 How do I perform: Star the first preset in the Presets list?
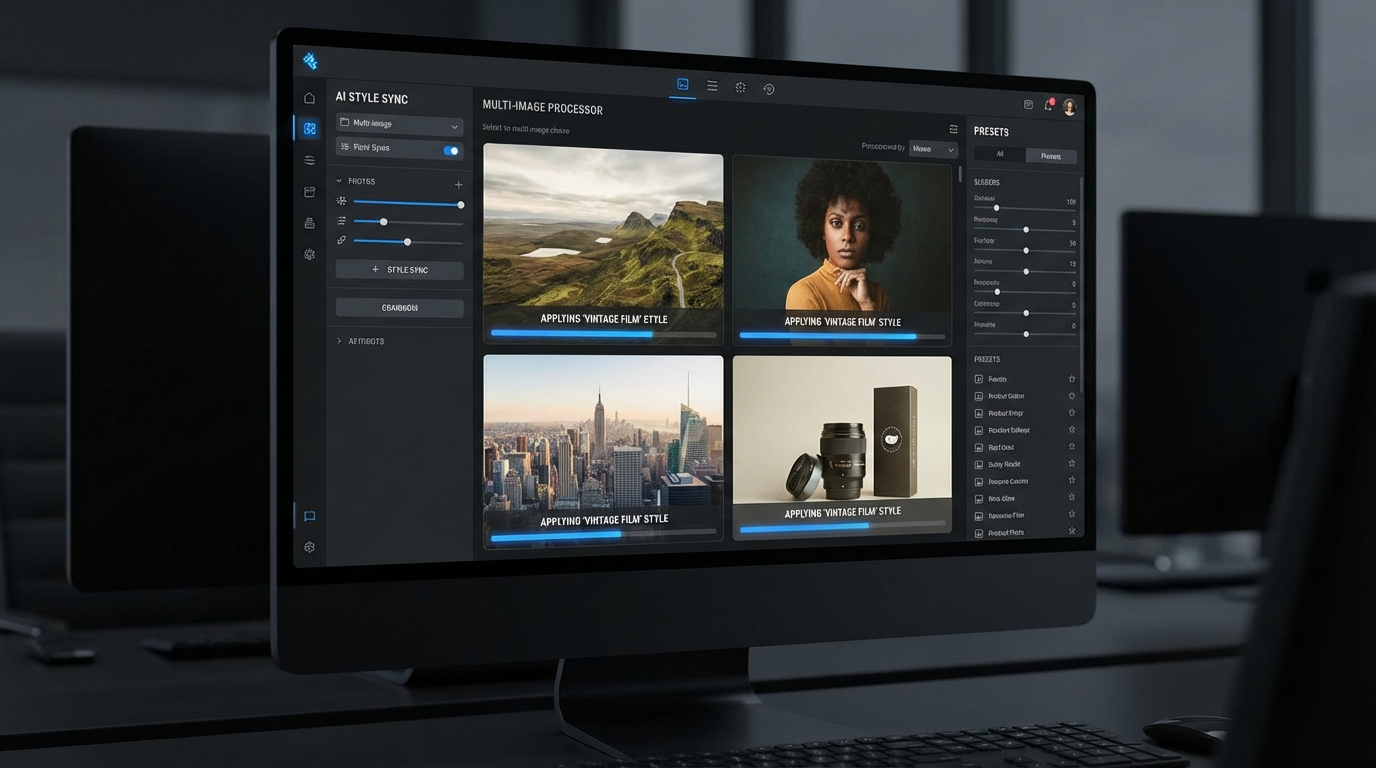[1071, 379]
